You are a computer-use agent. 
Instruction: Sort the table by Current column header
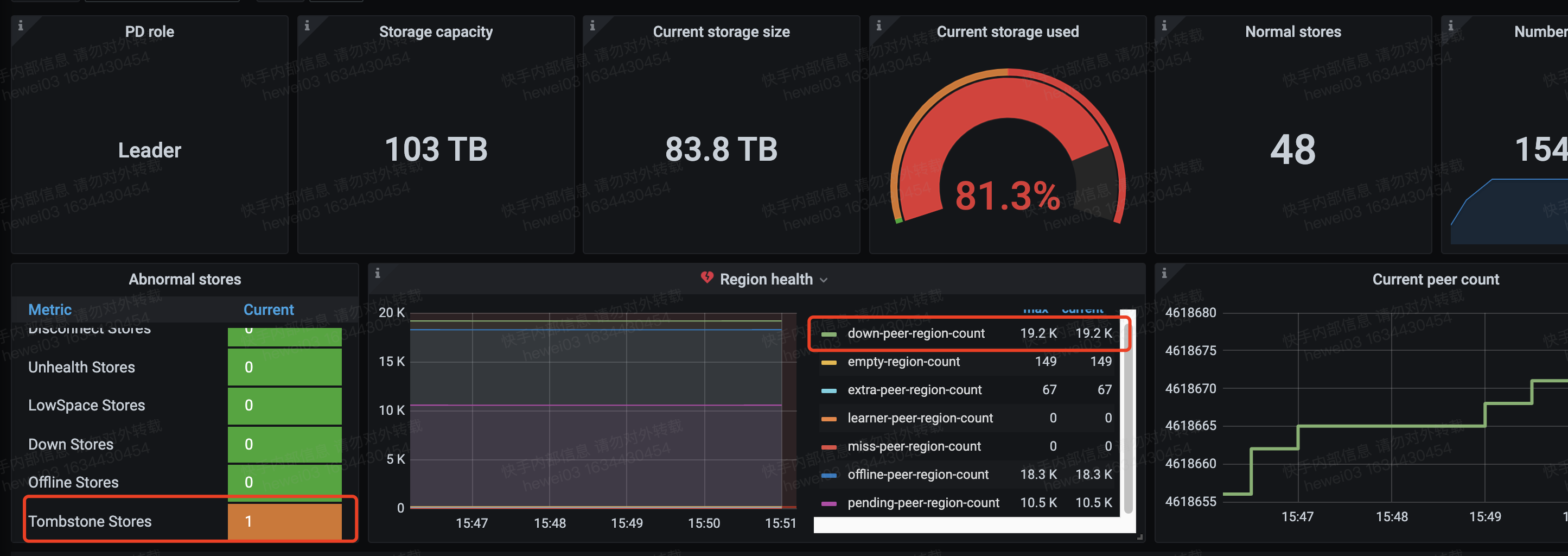(x=269, y=310)
